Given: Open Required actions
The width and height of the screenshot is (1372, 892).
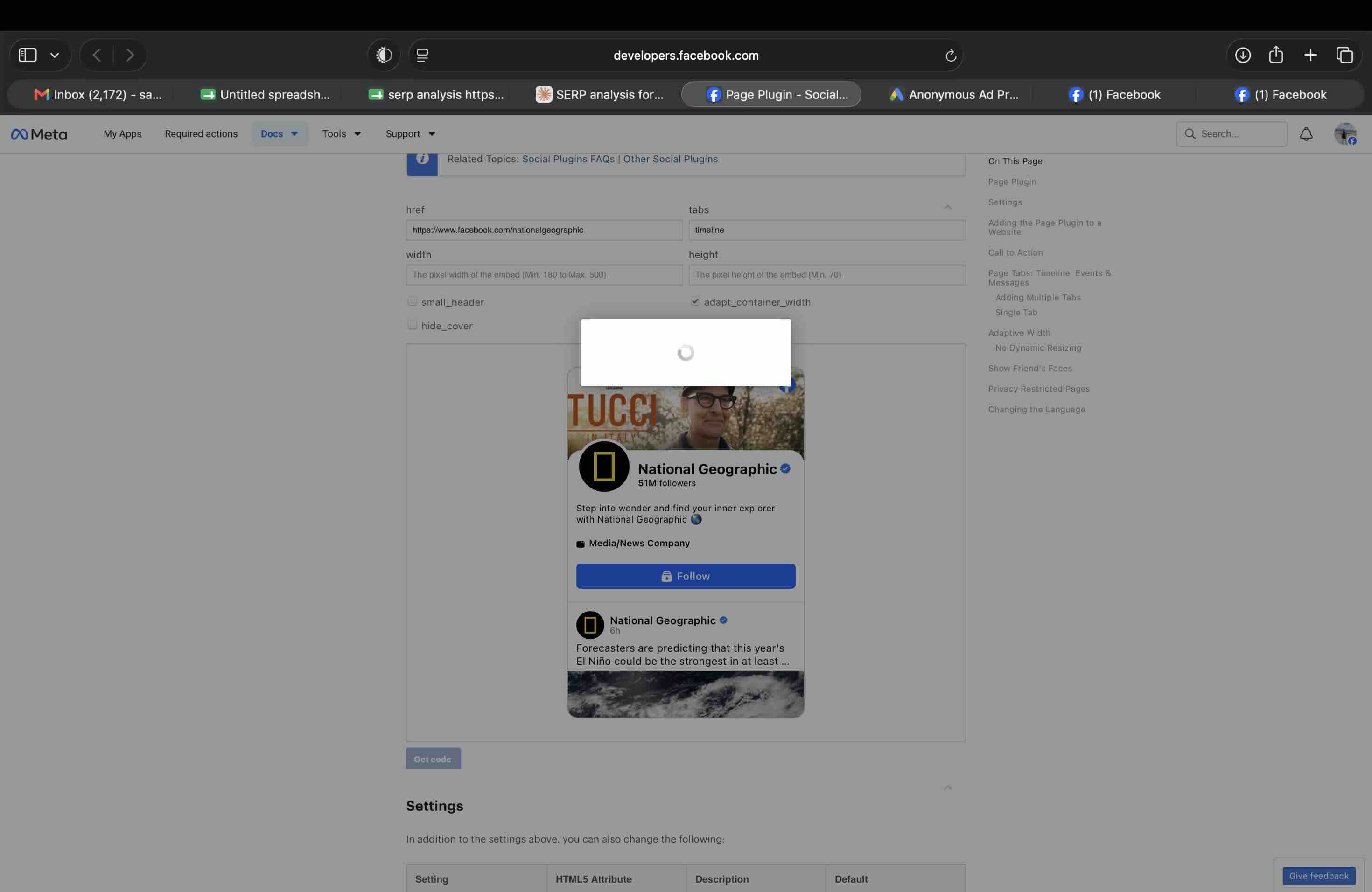Looking at the screenshot, I should tap(201, 134).
